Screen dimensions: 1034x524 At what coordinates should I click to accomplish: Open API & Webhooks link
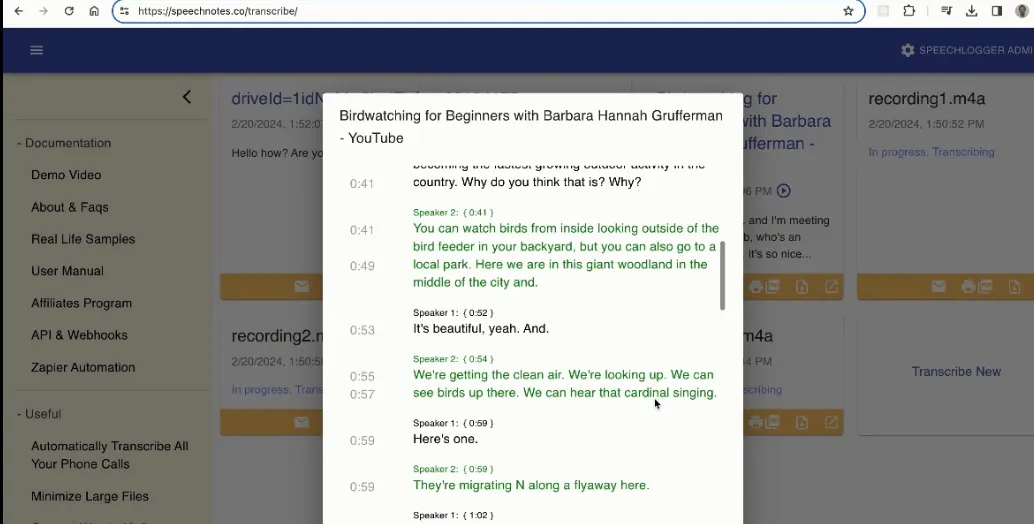click(x=79, y=335)
